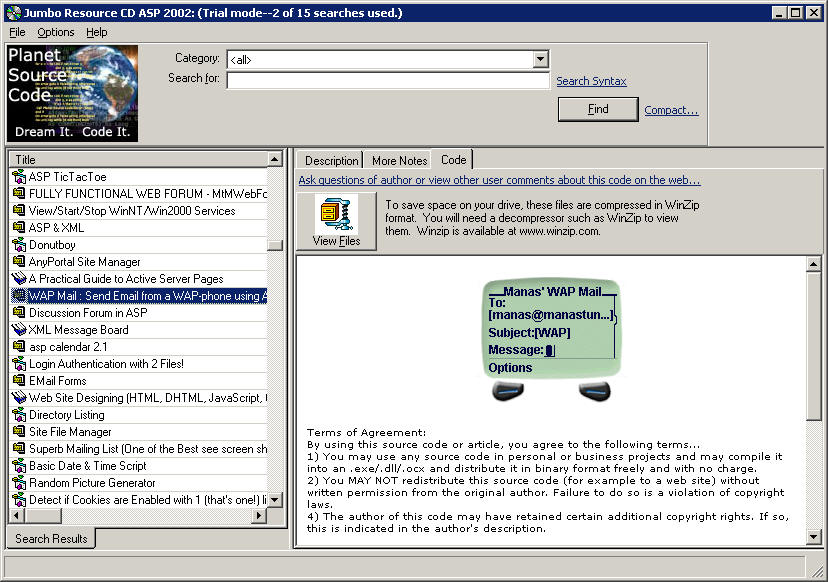The height and width of the screenshot is (582, 828).
Task: Click the results list scroll right arrow
Action: point(259,515)
